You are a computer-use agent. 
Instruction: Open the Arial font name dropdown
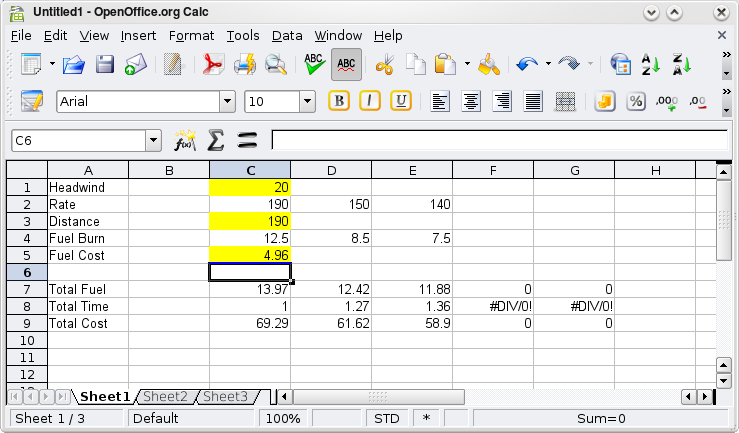(227, 102)
